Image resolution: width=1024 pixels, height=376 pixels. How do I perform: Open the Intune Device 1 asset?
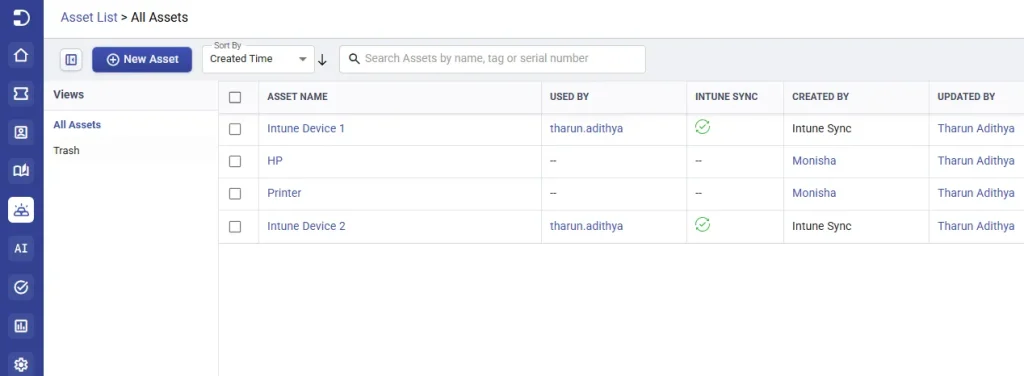(306, 129)
